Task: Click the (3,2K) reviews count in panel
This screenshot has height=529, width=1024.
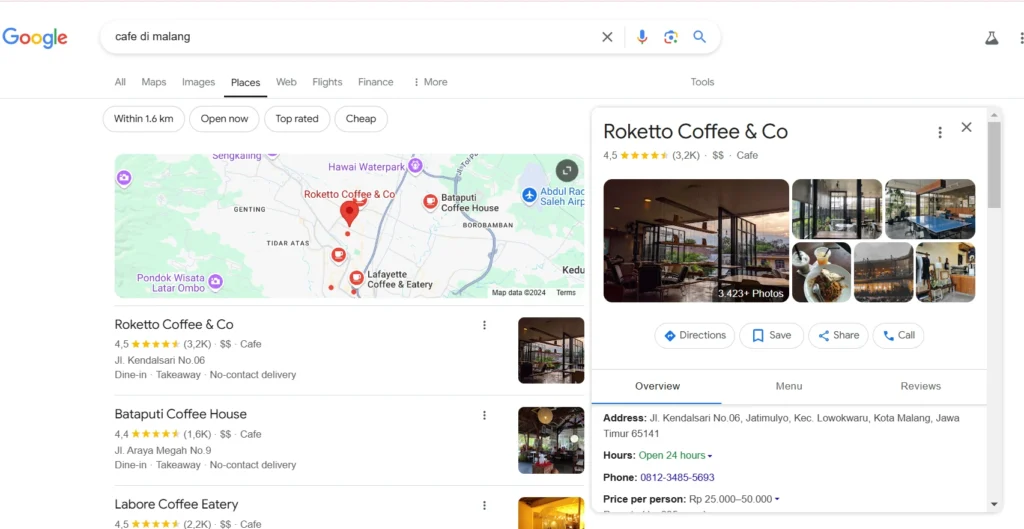Action: [686, 155]
